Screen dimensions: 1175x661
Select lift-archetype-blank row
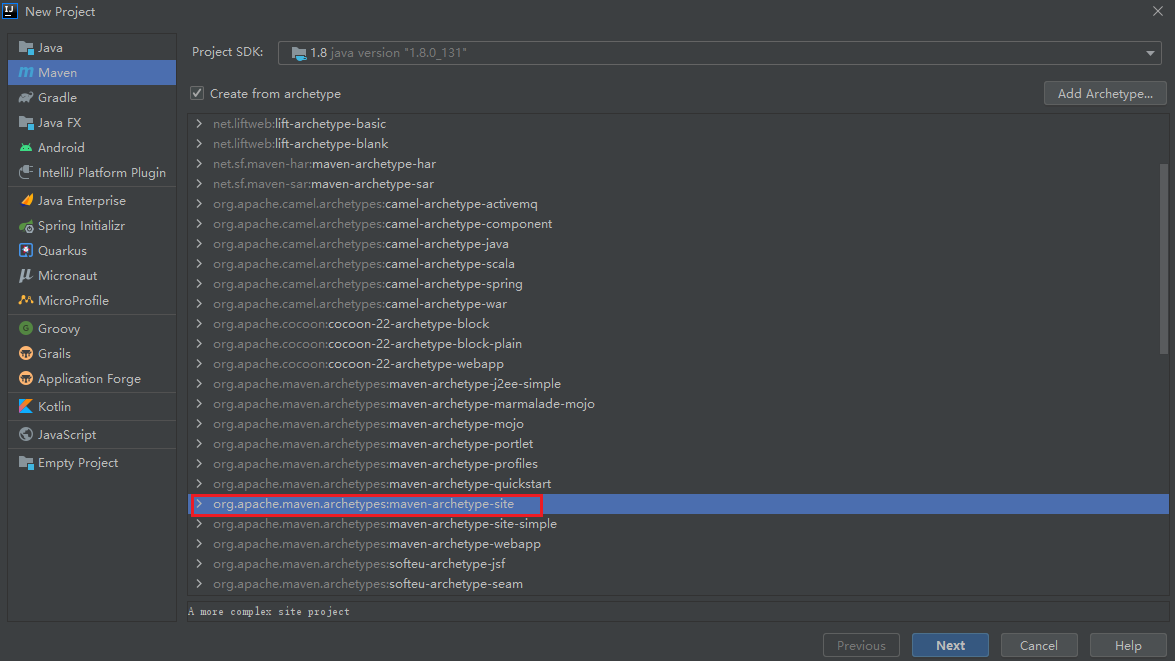coord(678,144)
